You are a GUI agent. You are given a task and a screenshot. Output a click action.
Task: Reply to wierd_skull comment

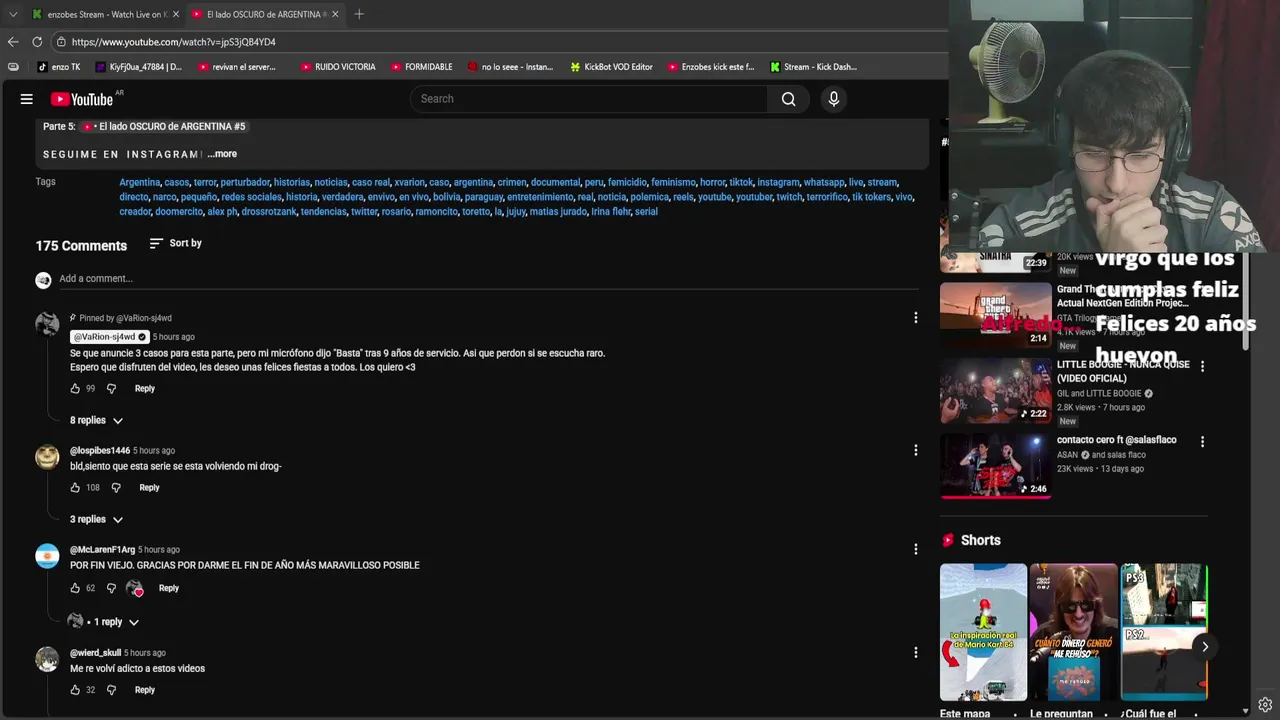[145, 690]
